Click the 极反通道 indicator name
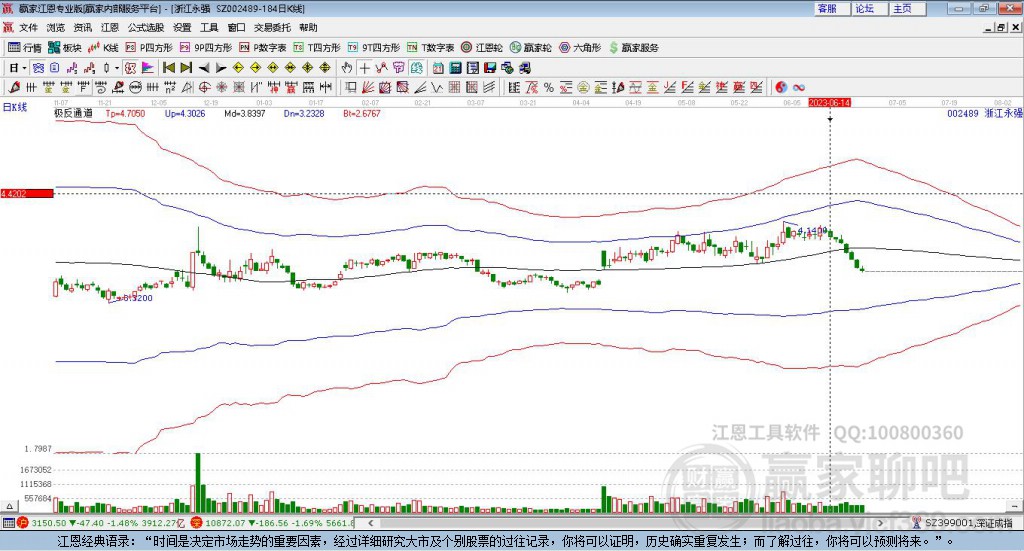Viewport: 1024px width, 551px height. [x=73, y=113]
